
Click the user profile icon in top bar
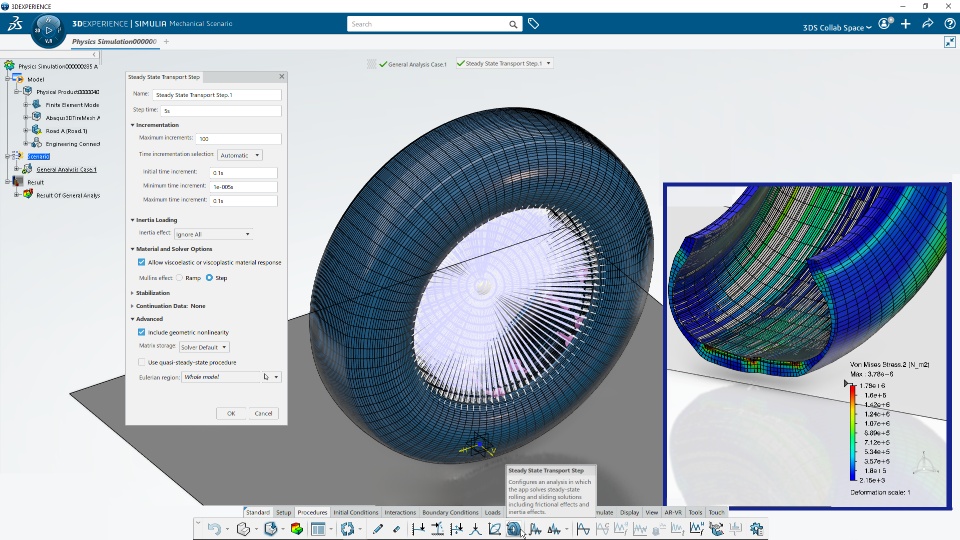tap(885, 24)
